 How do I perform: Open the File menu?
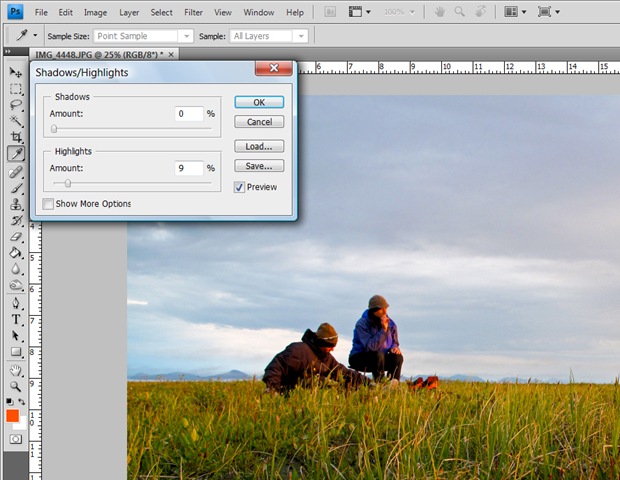click(41, 13)
